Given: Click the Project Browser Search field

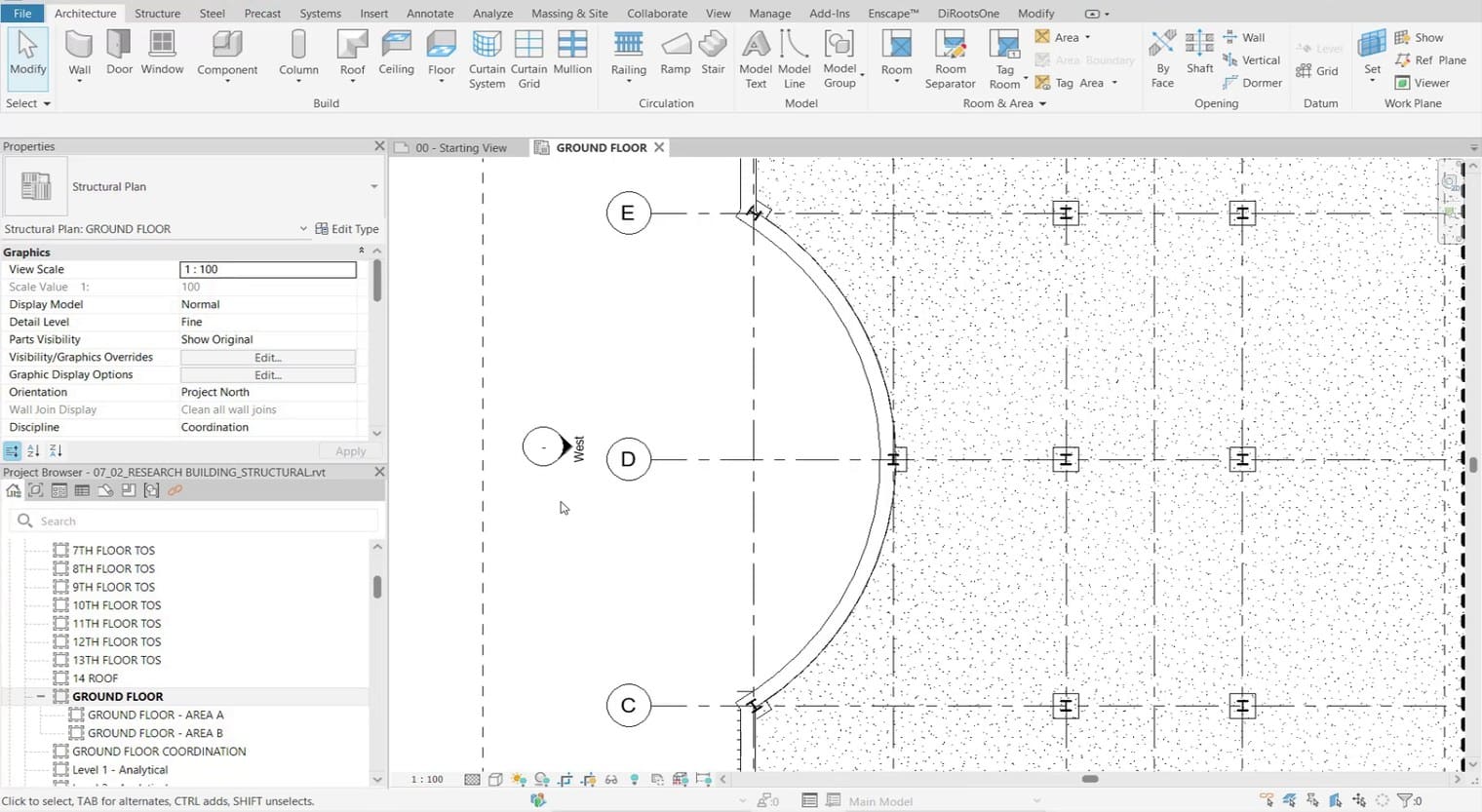Looking at the screenshot, I should (193, 522).
